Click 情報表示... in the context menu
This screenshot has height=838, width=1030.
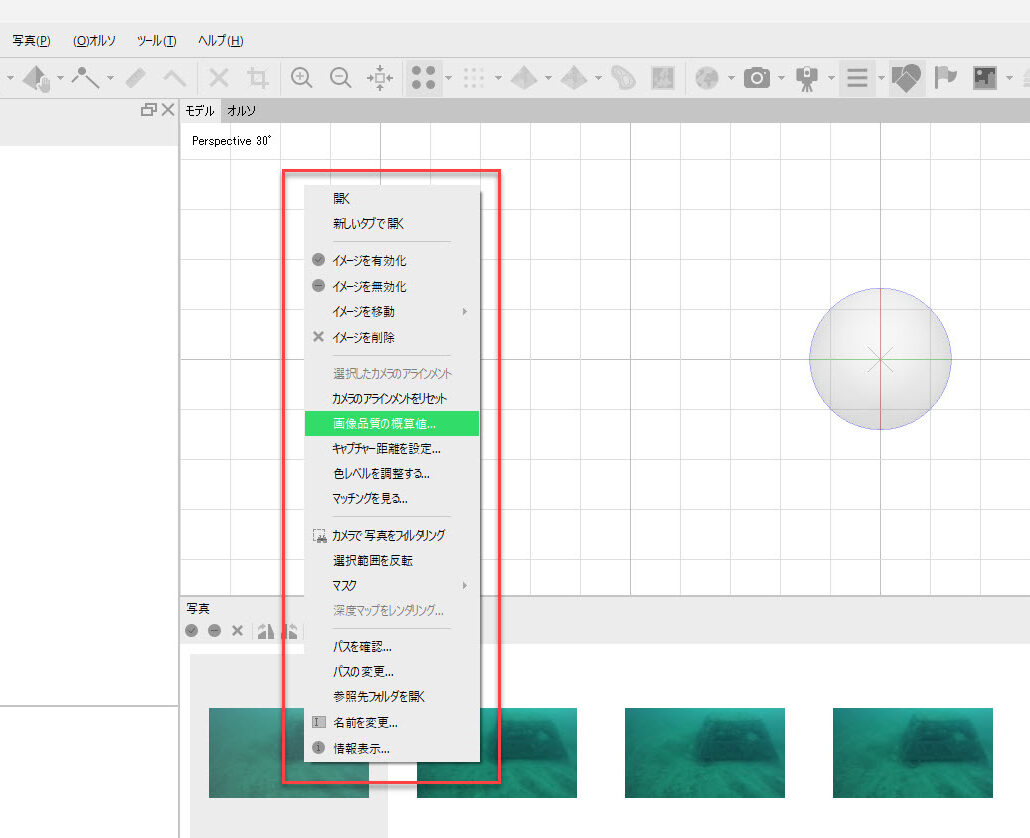tap(361, 748)
